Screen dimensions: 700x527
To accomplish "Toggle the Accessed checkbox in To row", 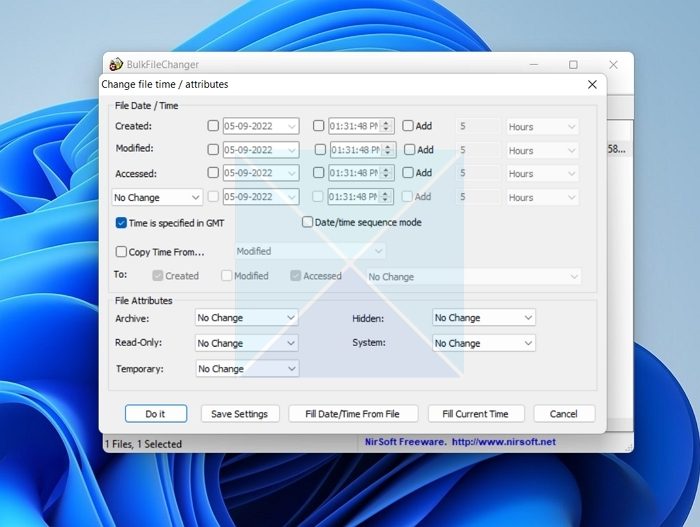I will pos(295,276).
